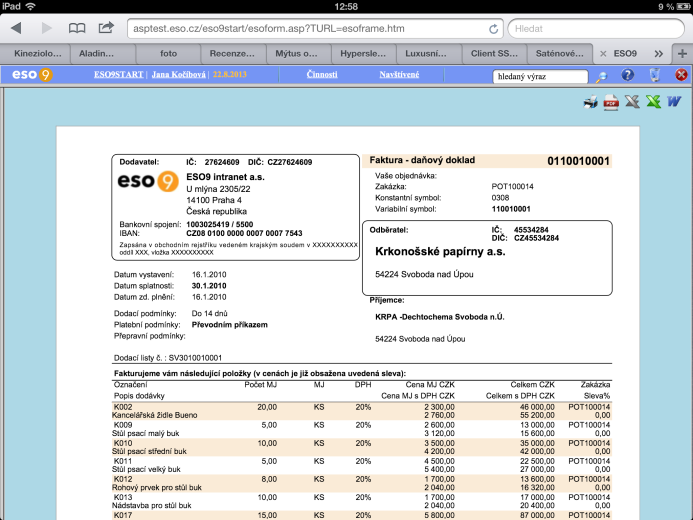Image resolution: width=693 pixels, height=520 pixels.
Task: Click total 55 200,00 for K002
Action: point(537,415)
